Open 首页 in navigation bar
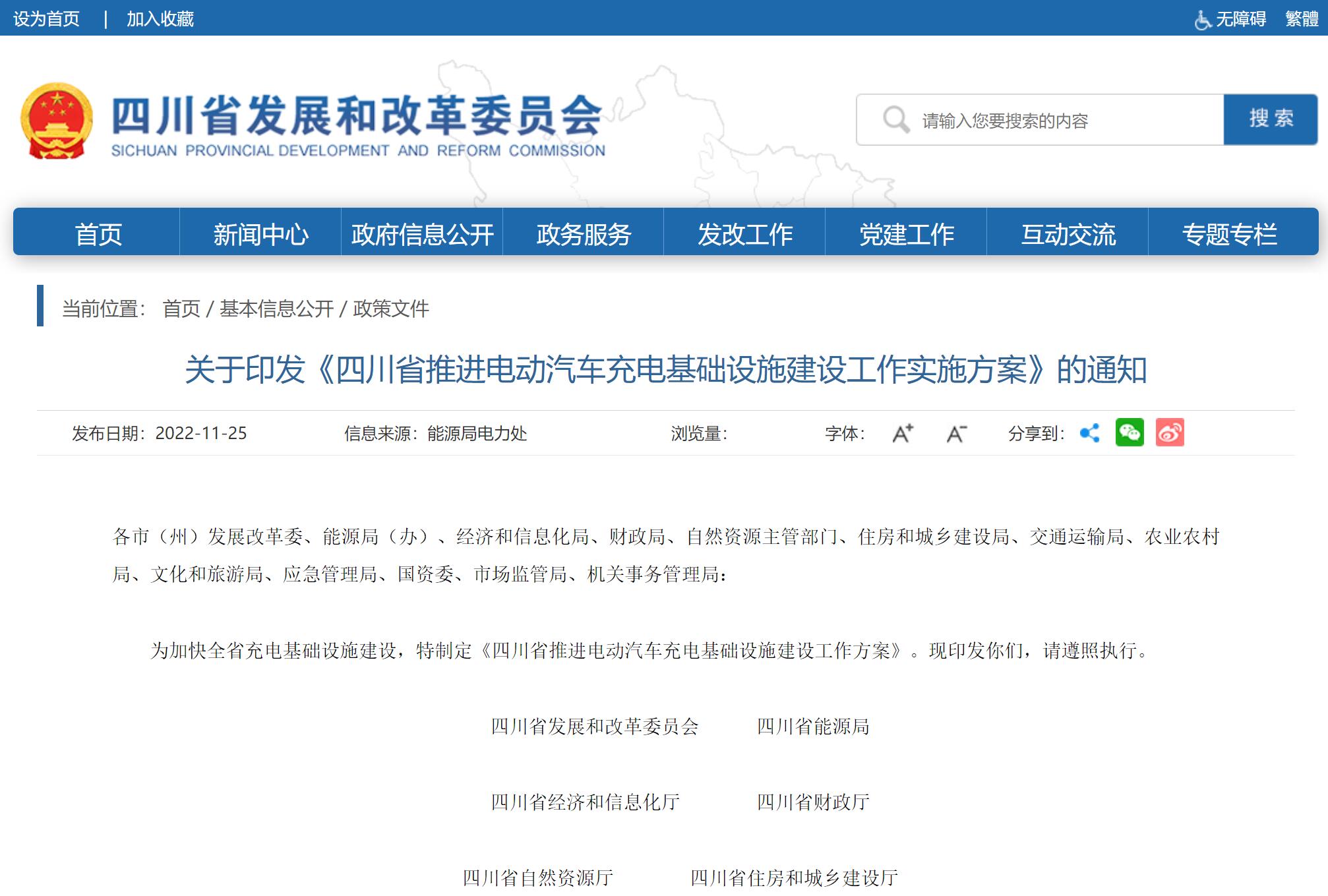1328x896 pixels. point(98,234)
